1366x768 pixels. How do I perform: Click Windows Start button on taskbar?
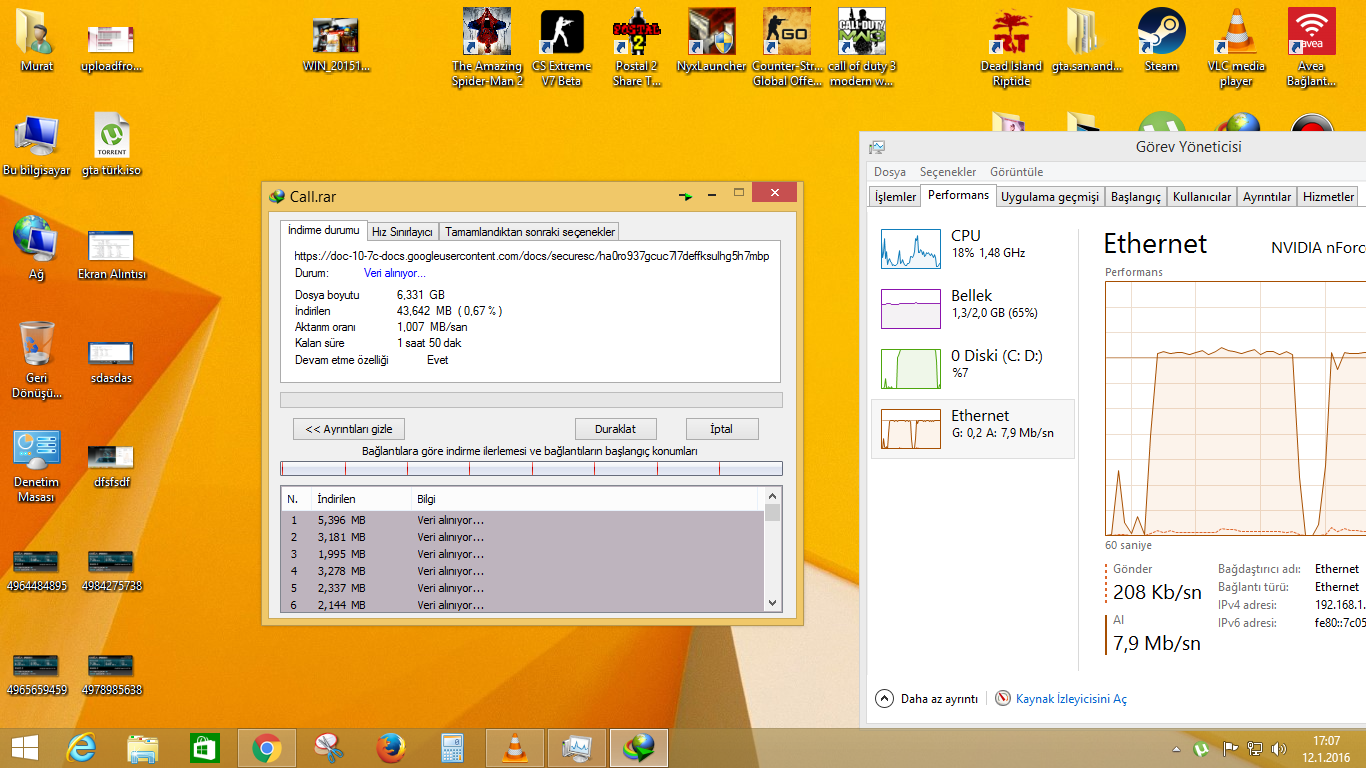pyautogui.click(x=25, y=748)
